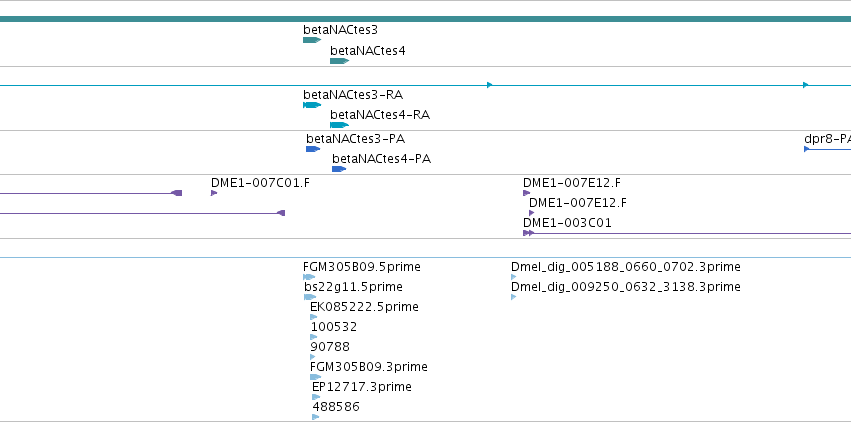Click the betaNACtes4-PA label text
The height and width of the screenshot is (422, 851).
(x=382, y=158)
